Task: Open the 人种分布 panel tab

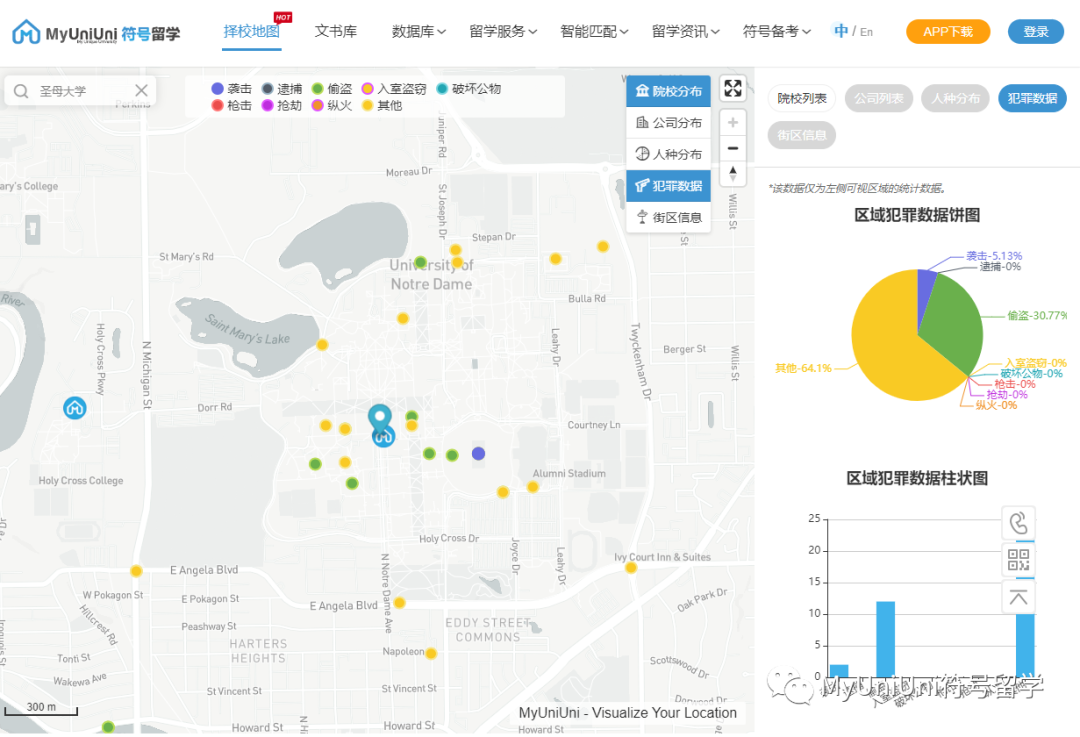Action: click(x=955, y=98)
